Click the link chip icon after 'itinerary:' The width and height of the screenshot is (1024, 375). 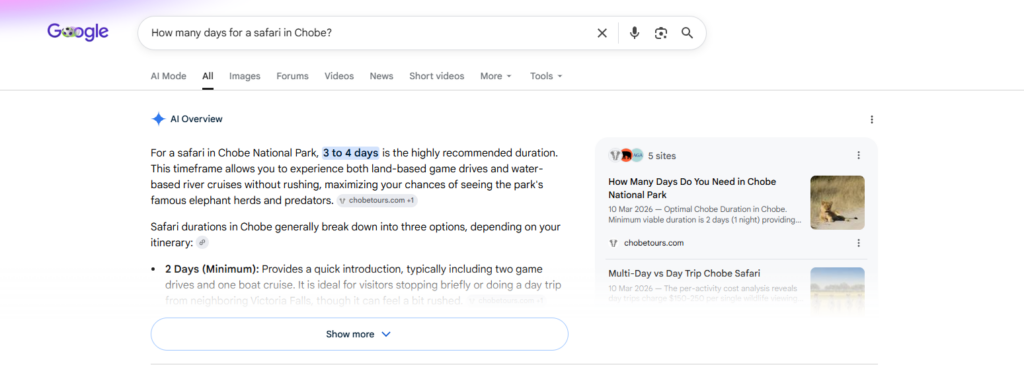tap(202, 242)
